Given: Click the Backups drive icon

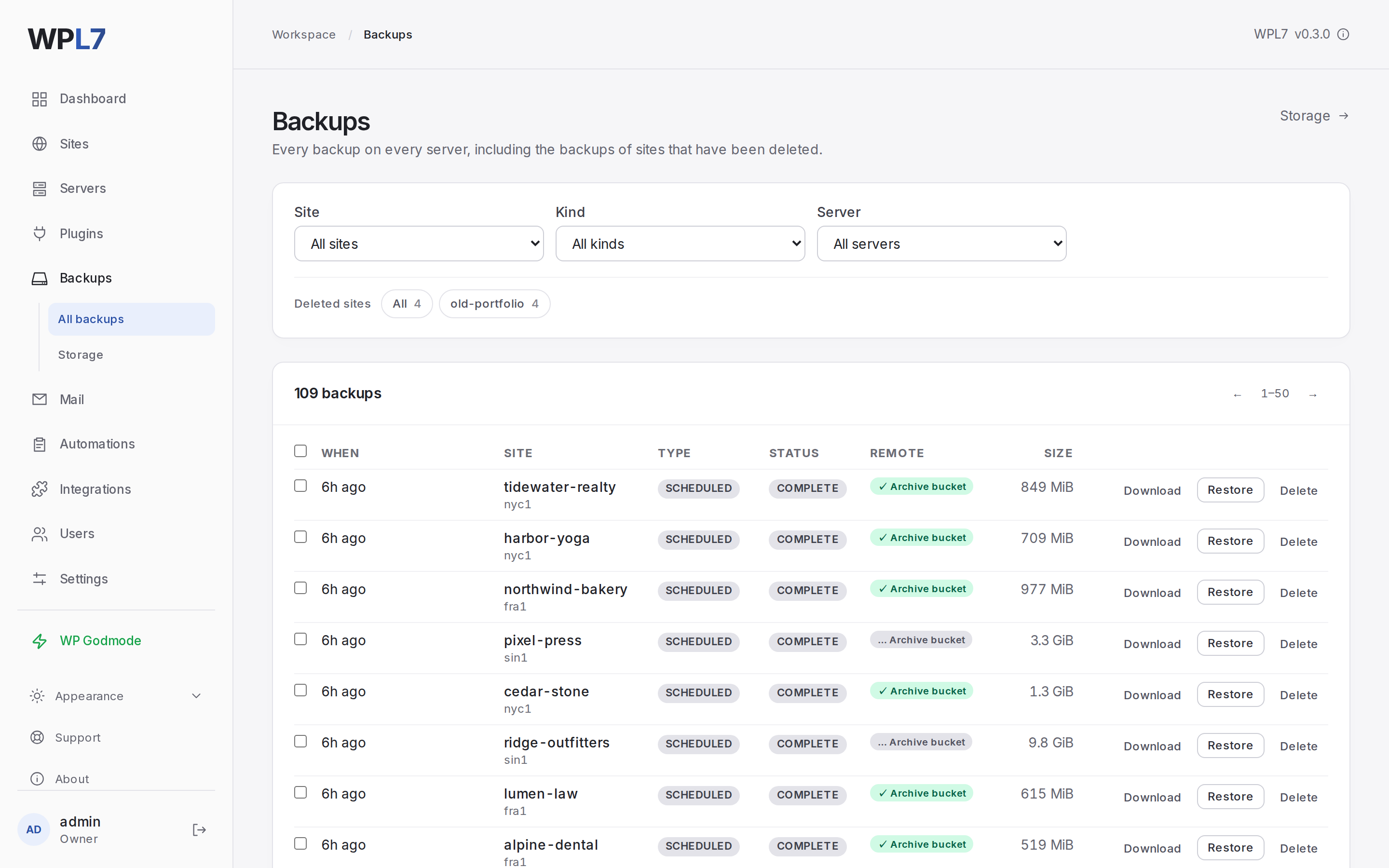Looking at the screenshot, I should (40, 278).
